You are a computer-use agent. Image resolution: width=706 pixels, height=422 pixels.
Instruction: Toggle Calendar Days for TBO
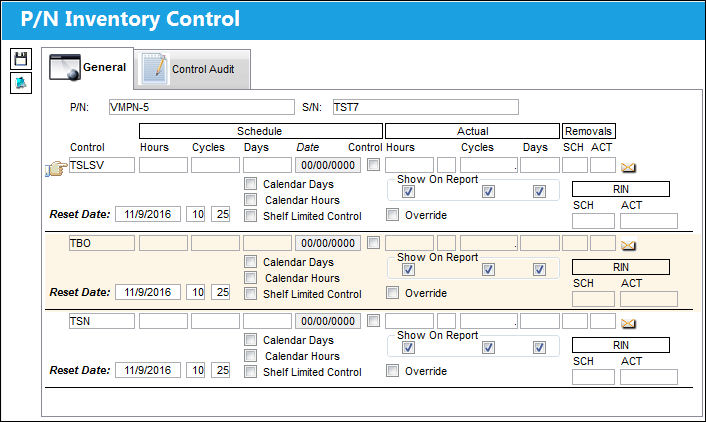(x=250, y=262)
